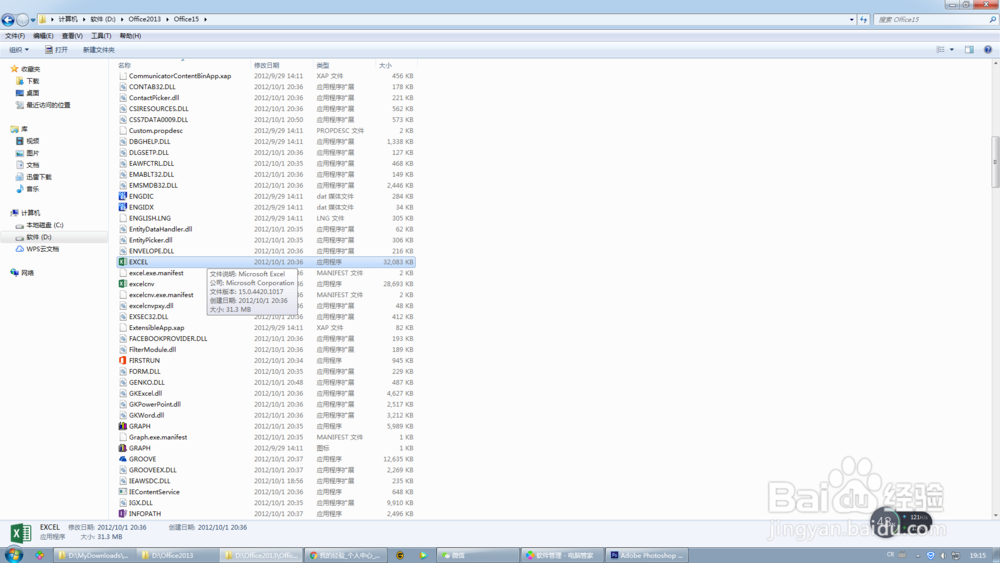
Task: Go back with the Back arrow button
Action: (x=8, y=20)
